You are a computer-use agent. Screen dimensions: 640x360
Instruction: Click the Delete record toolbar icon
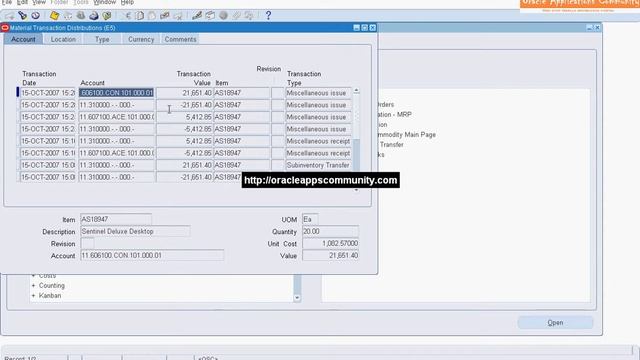click(178, 16)
